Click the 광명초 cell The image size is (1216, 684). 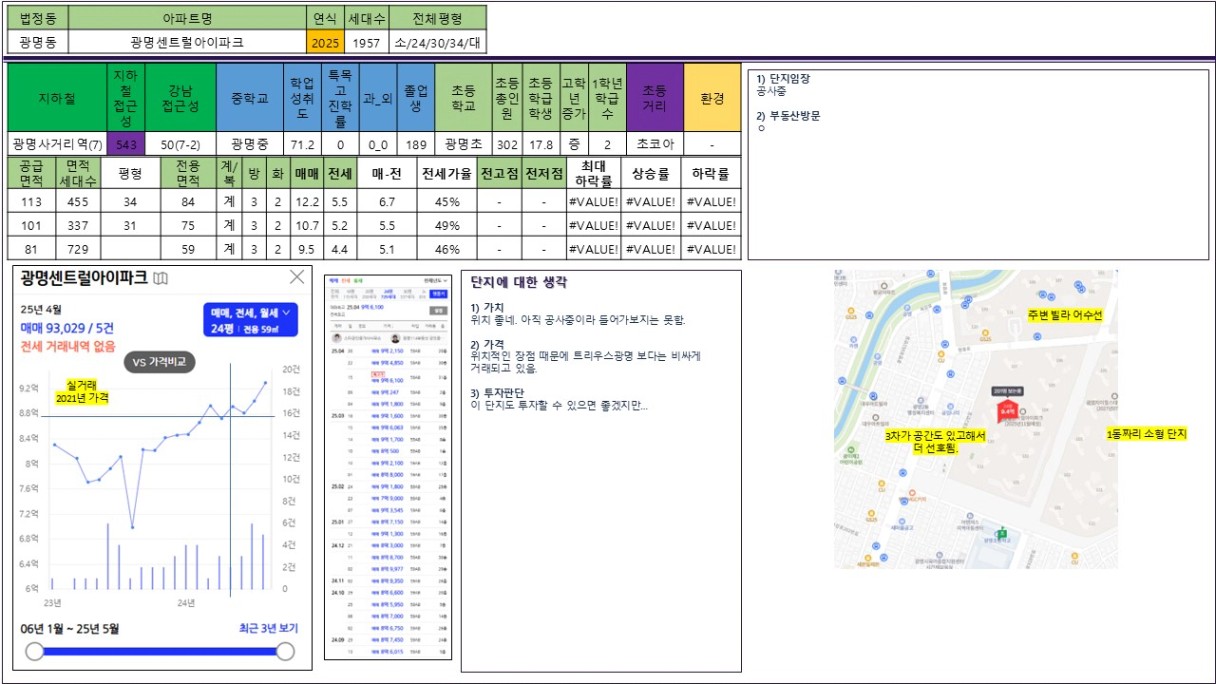coord(462,144)
